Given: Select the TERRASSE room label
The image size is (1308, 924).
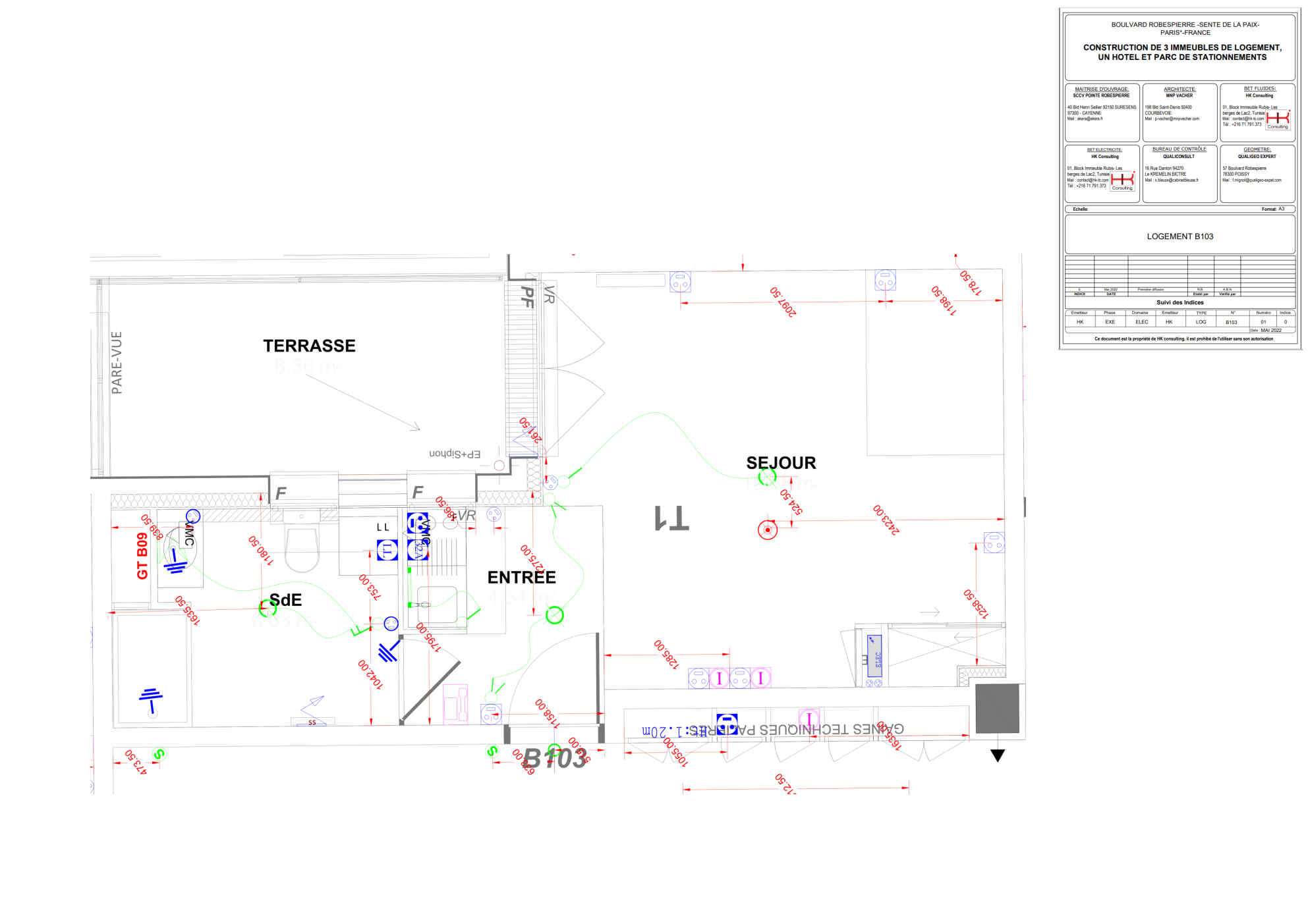Looking at the screenshot, I should pos(309,346).
